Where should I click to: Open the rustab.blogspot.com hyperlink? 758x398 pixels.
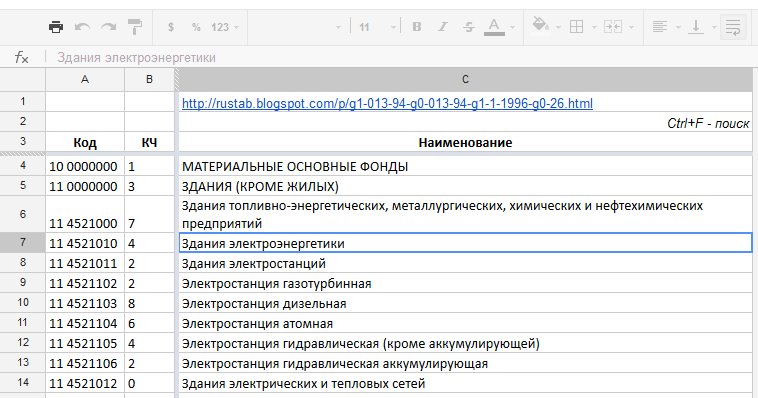[x=387, y=103]
